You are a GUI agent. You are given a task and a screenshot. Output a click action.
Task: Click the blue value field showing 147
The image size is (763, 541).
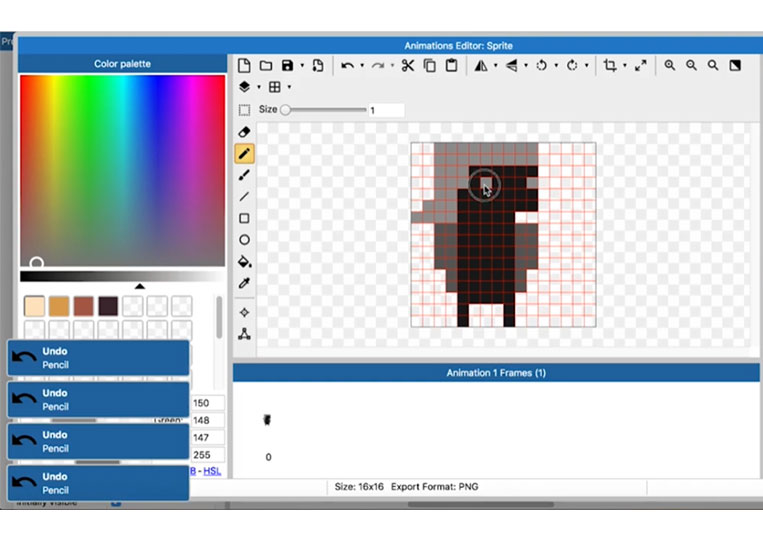pyautogui.click(x=208, y=438)
